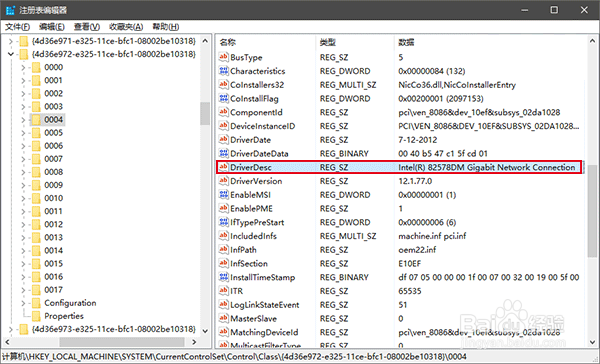Click the DriverDesc string icon

point(223,167)
